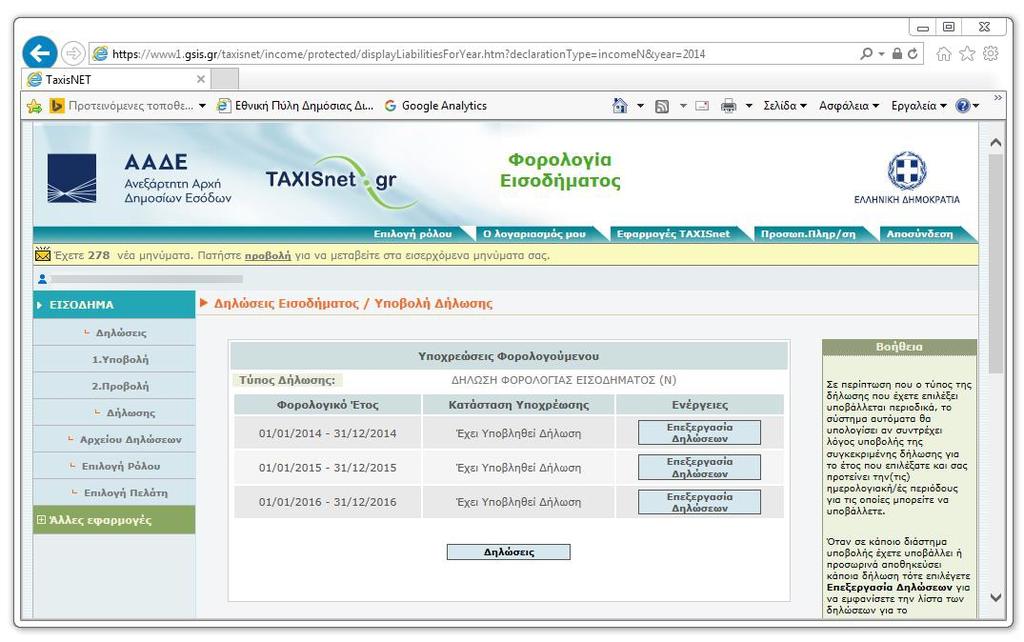Click the page scrollbar down arrow

point(996,597)
